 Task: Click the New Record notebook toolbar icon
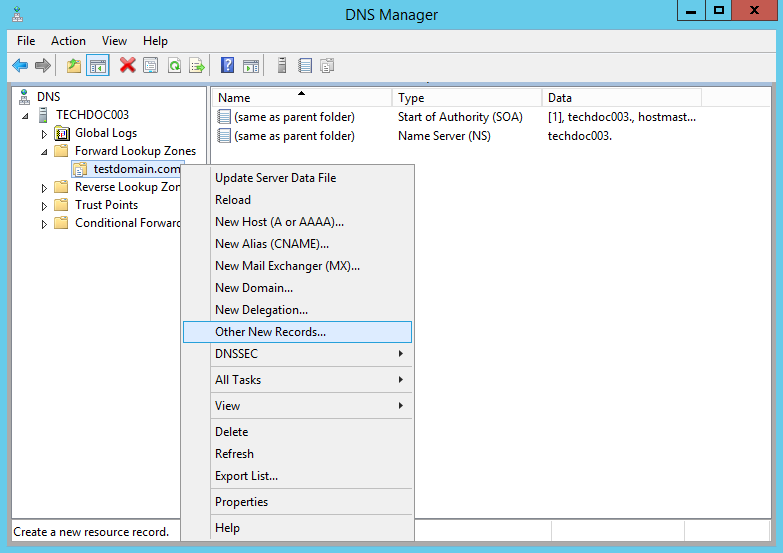(x=305, y=65)
